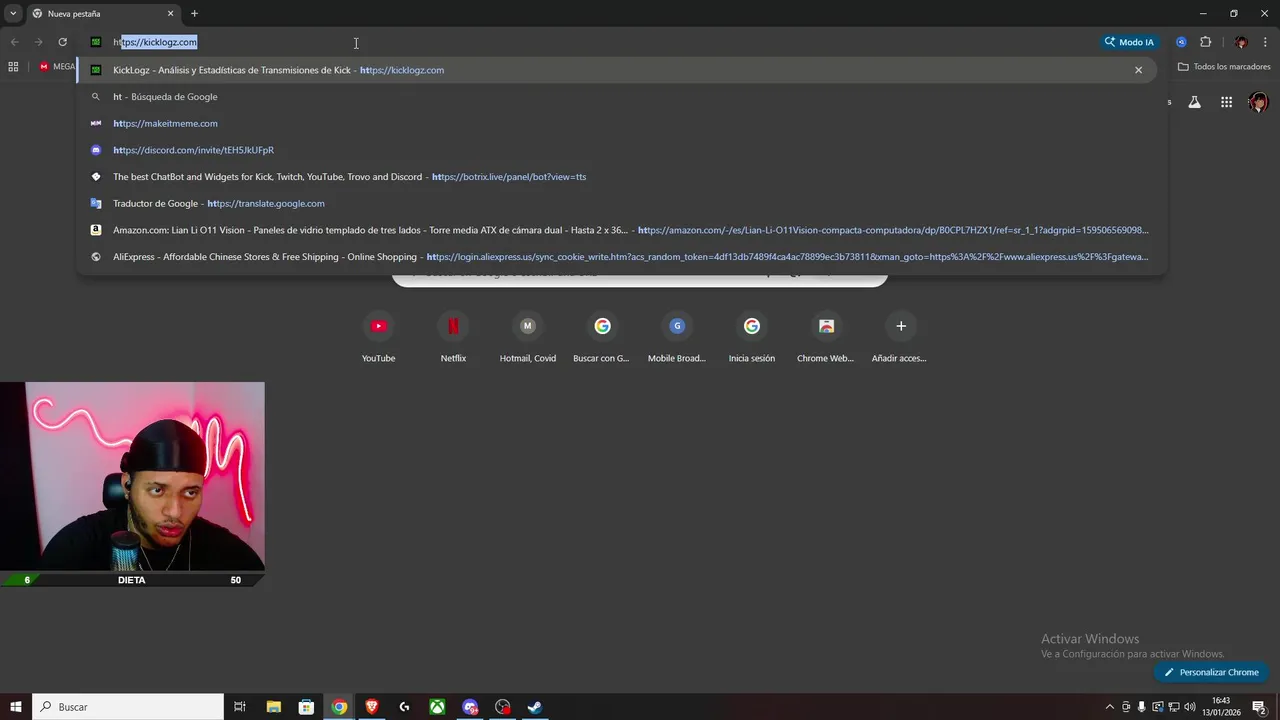Open the tab search dropdown arrow
This screenshot has width=1280, height=720.
(x=13, y=13)
